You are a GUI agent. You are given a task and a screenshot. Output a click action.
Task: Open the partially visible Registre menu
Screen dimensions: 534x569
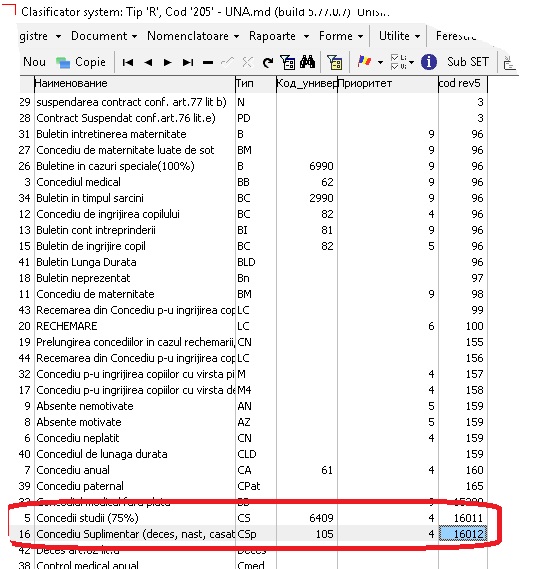[40, 36]
